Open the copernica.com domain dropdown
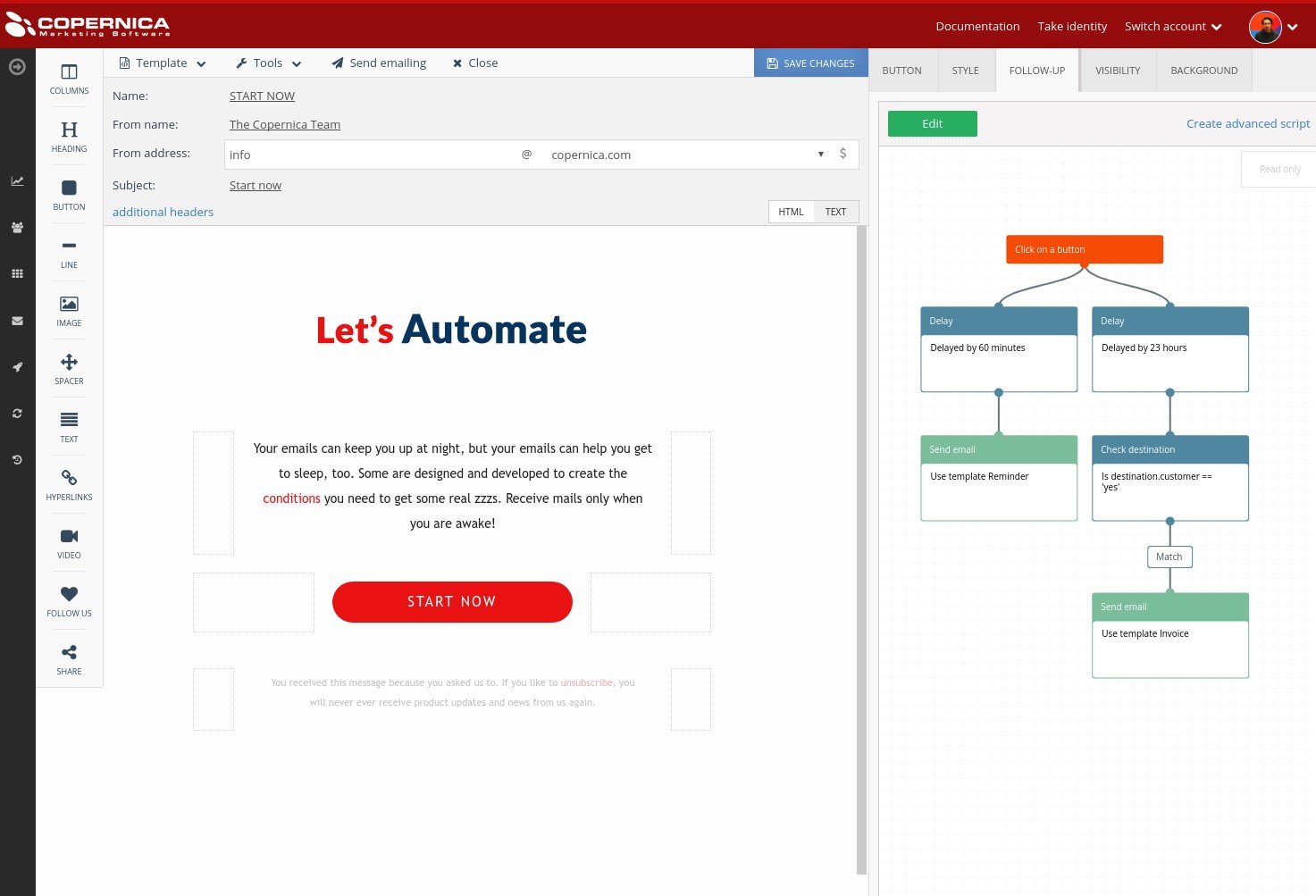This screenshot has height=896, width=1316. pos(688,154)
